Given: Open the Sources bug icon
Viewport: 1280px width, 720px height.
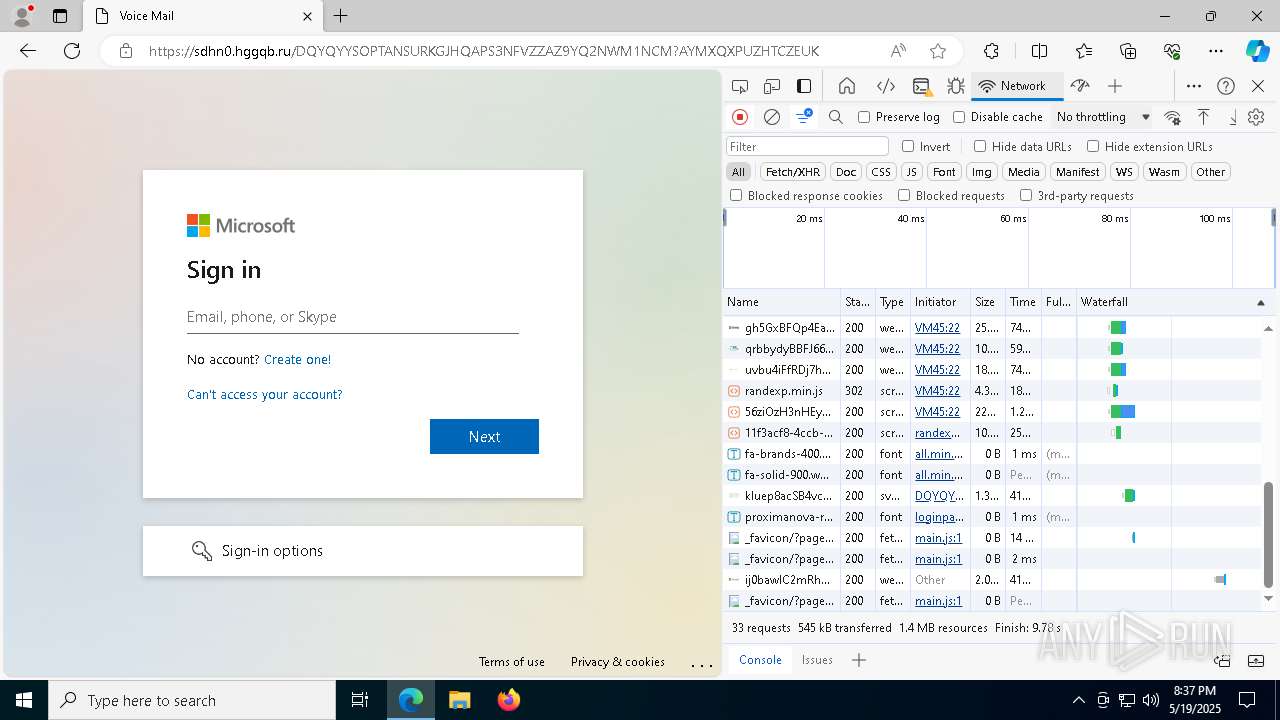Looking at the screenshot, I should 956,86.
